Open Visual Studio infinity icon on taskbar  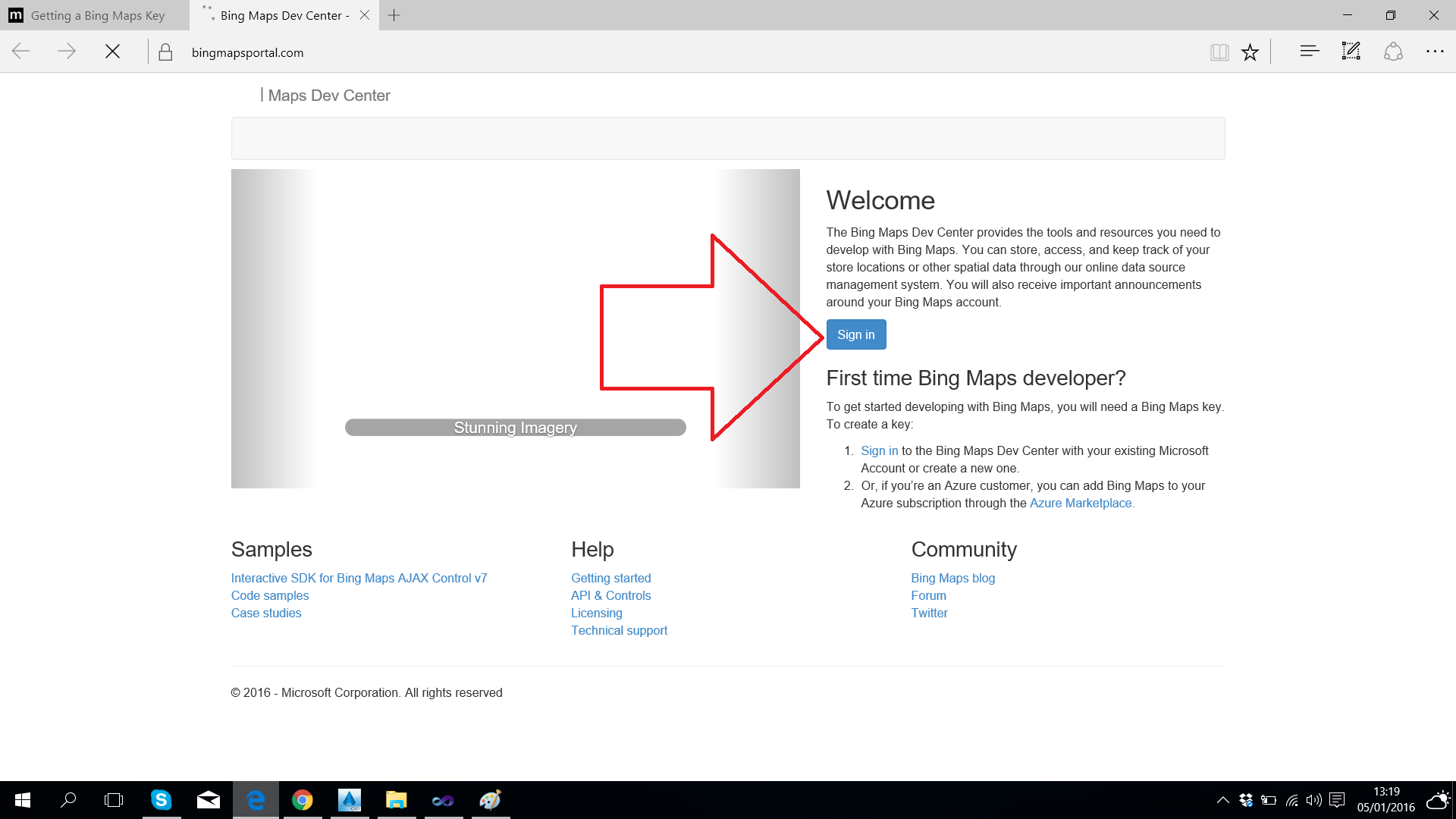(444, 800)
